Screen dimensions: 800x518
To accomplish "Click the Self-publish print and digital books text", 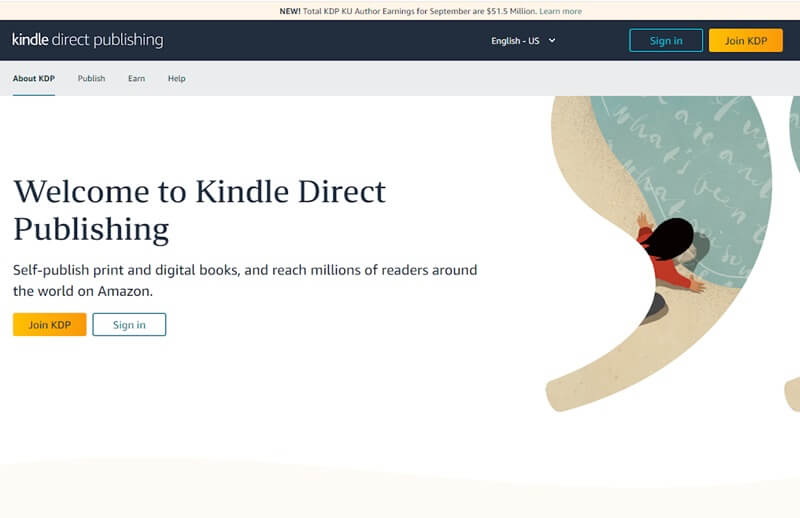I will pyautogui.click(x=245, y=280).
